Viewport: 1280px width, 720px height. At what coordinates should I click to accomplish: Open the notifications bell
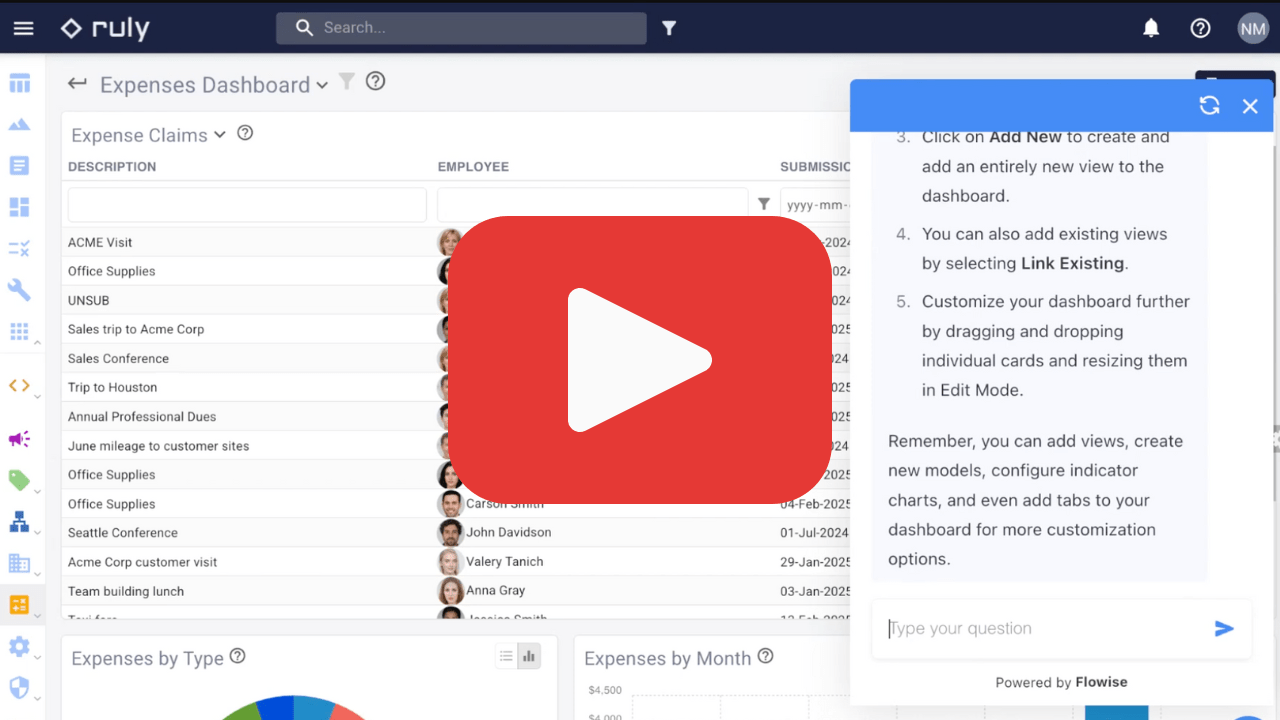tap(1151, 28)
